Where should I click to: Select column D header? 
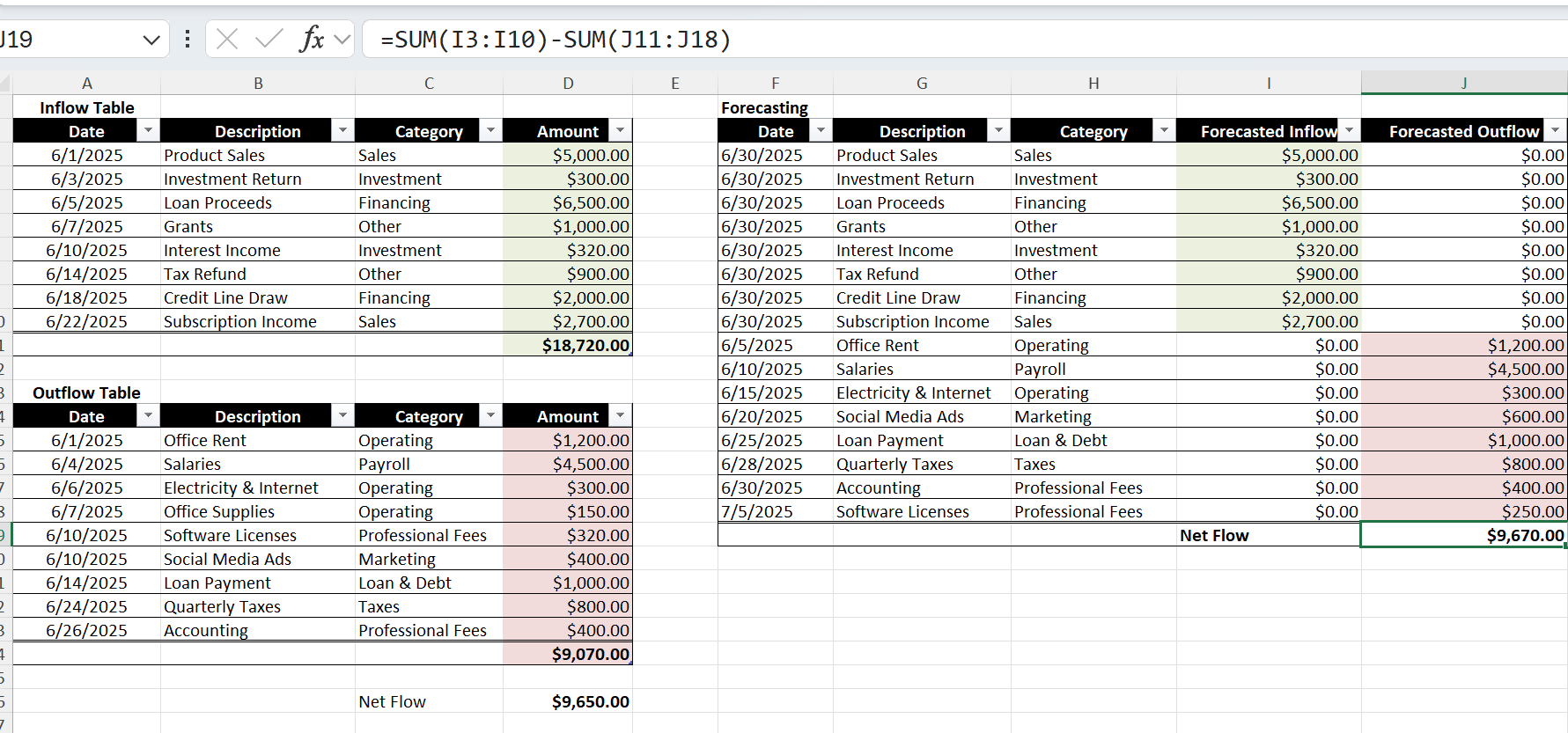[x=568, y=83]
